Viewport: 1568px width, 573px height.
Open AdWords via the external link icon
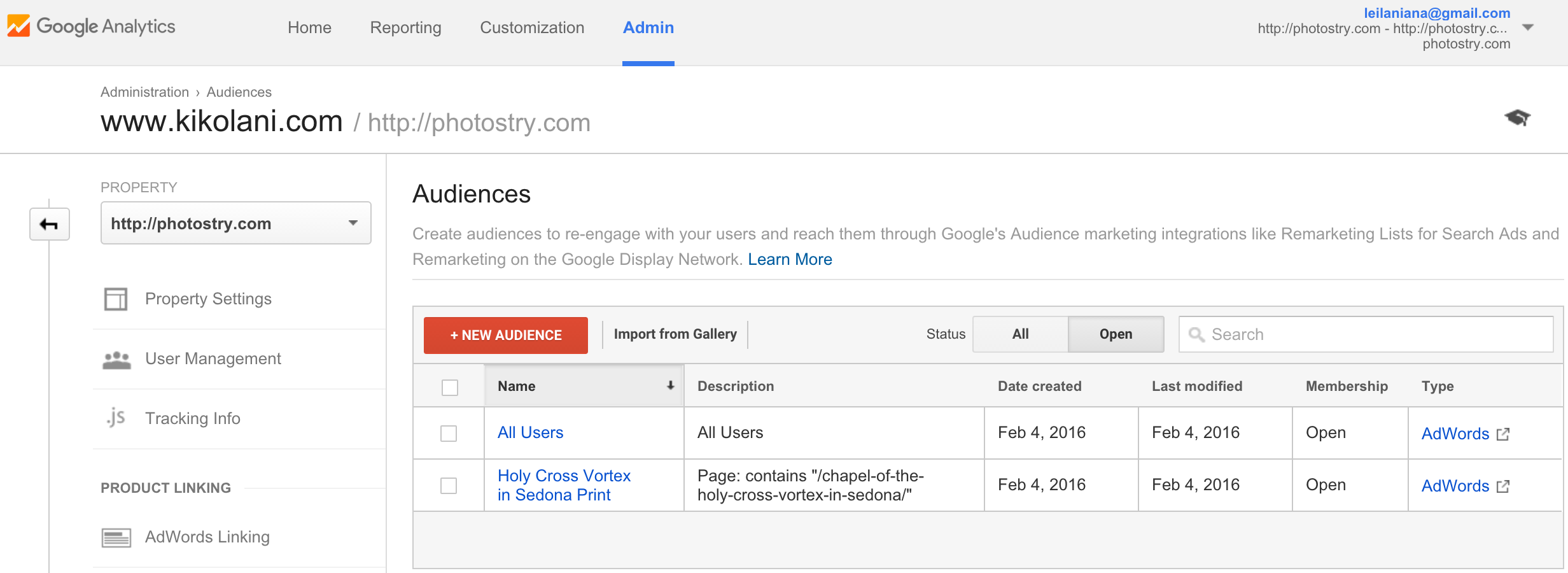point(1504,434)
